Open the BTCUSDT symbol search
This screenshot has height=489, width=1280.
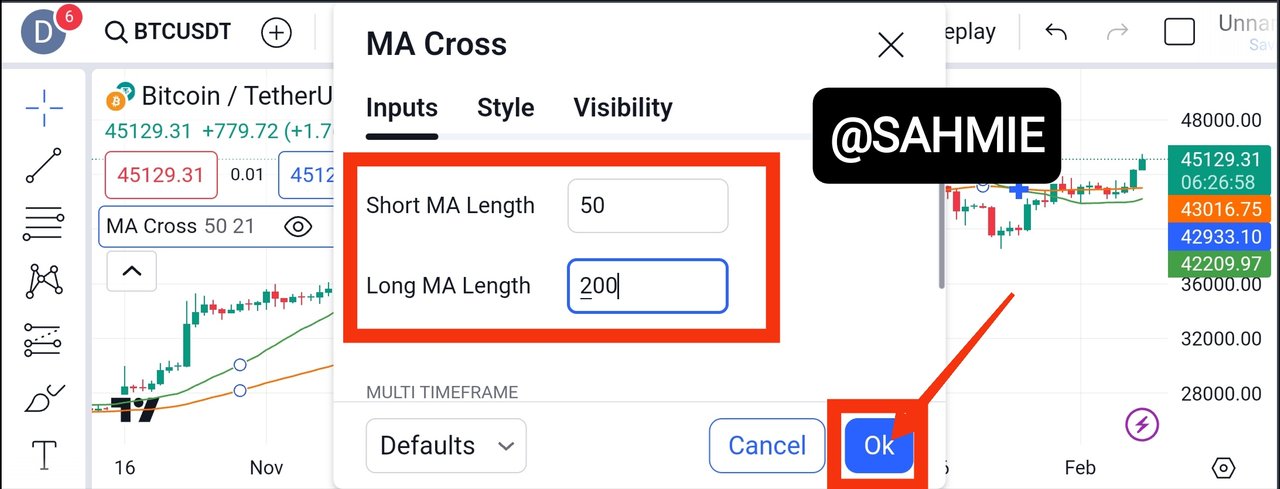coord(168,32)
